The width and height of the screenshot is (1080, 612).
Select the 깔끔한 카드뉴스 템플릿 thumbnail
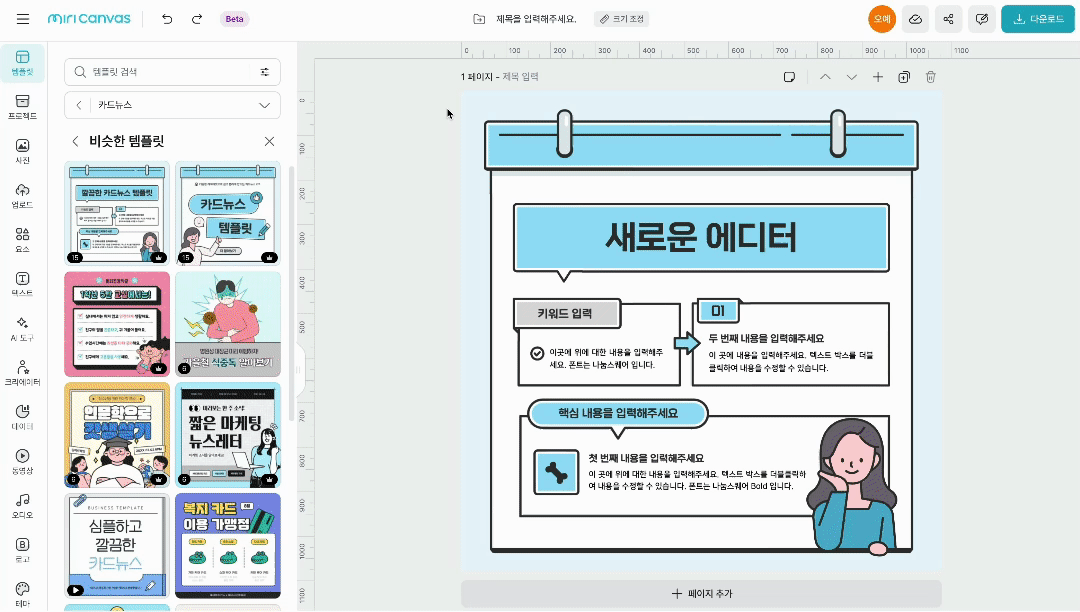click(117, 213)
